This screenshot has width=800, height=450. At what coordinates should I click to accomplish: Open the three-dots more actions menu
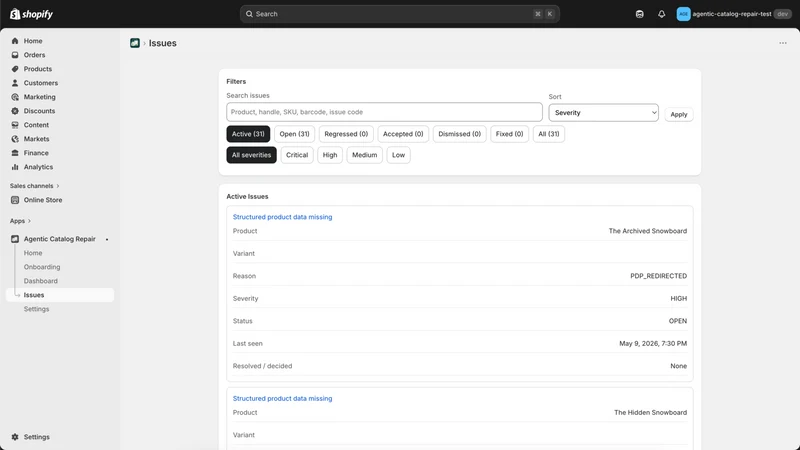tap(783, 43)
